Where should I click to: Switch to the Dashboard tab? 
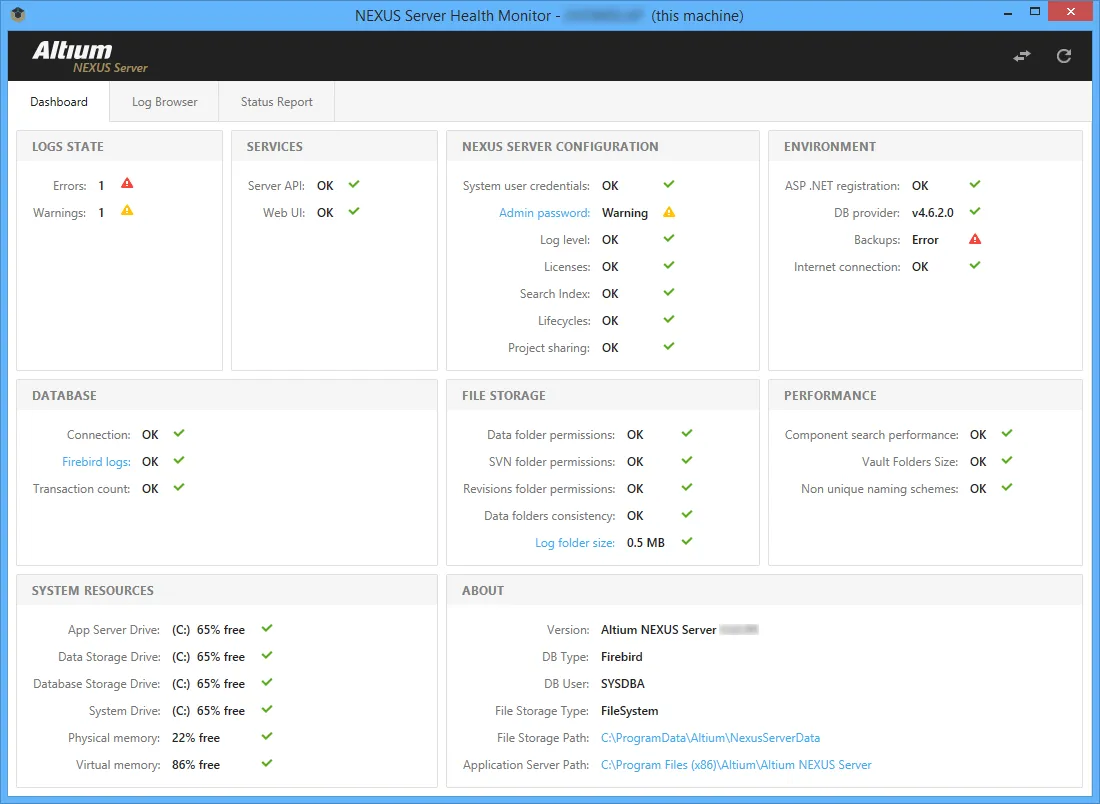pyautogui.click(x=59, y=102)
